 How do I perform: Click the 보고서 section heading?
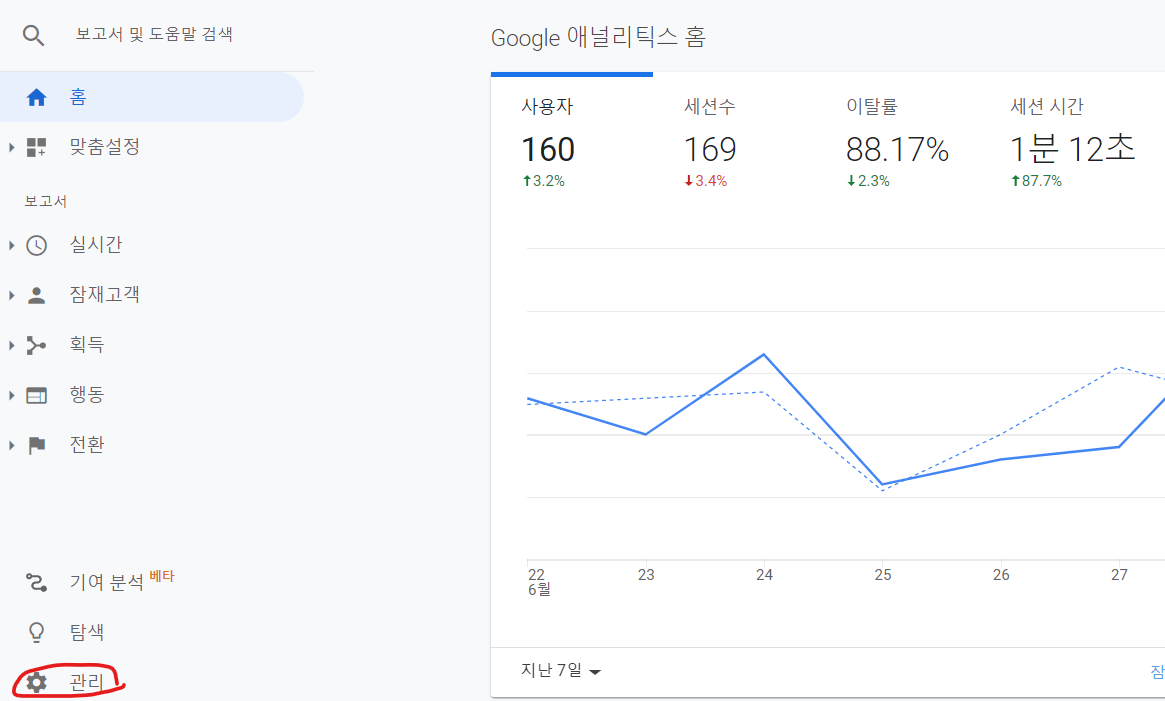pos(45,201)
